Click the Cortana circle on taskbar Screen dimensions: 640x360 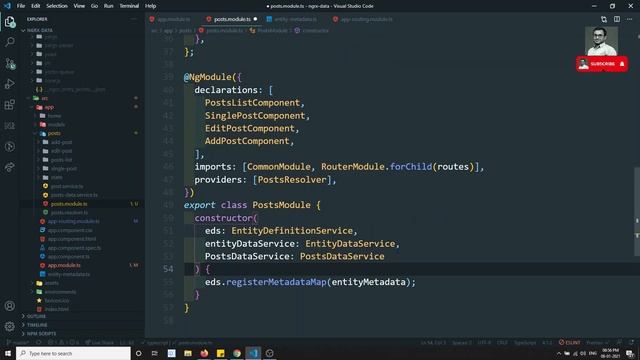tap(138, 353)
